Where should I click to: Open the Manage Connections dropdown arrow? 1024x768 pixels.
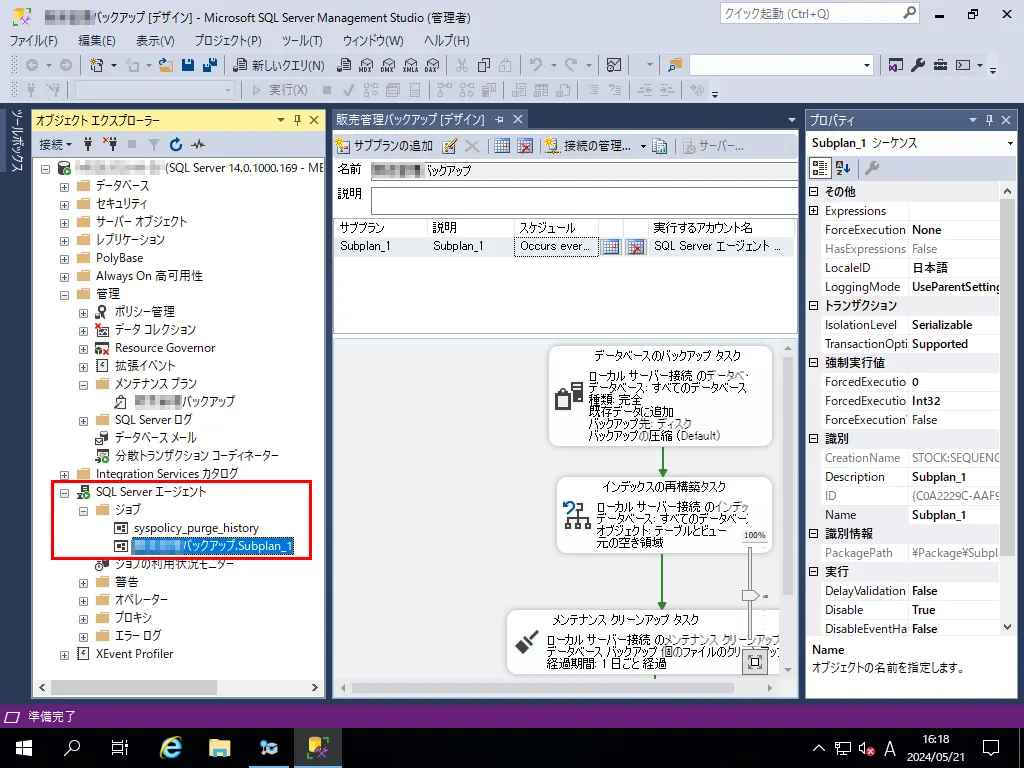(643, 146)
